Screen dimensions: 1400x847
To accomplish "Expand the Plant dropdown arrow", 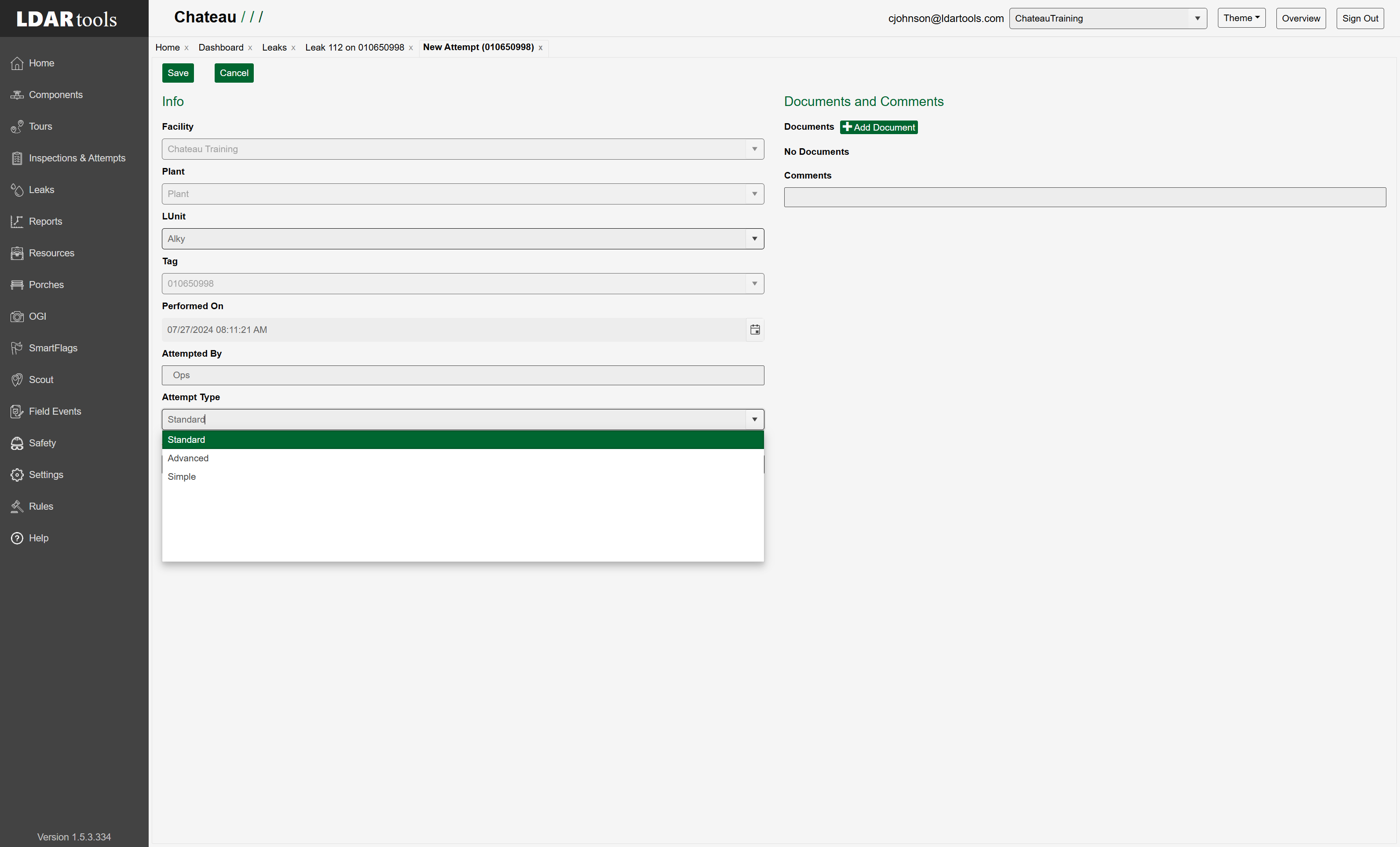I will 755,193.
